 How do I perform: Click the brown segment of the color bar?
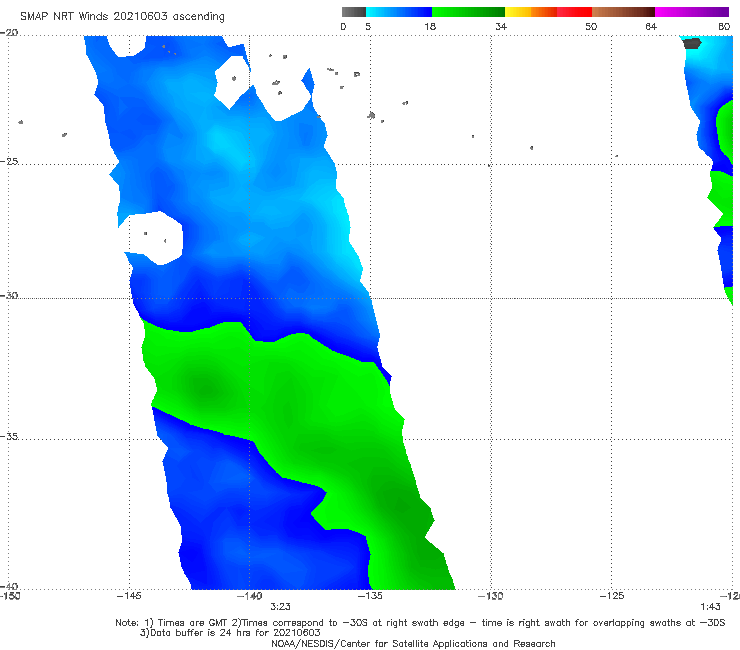[623, 12]
